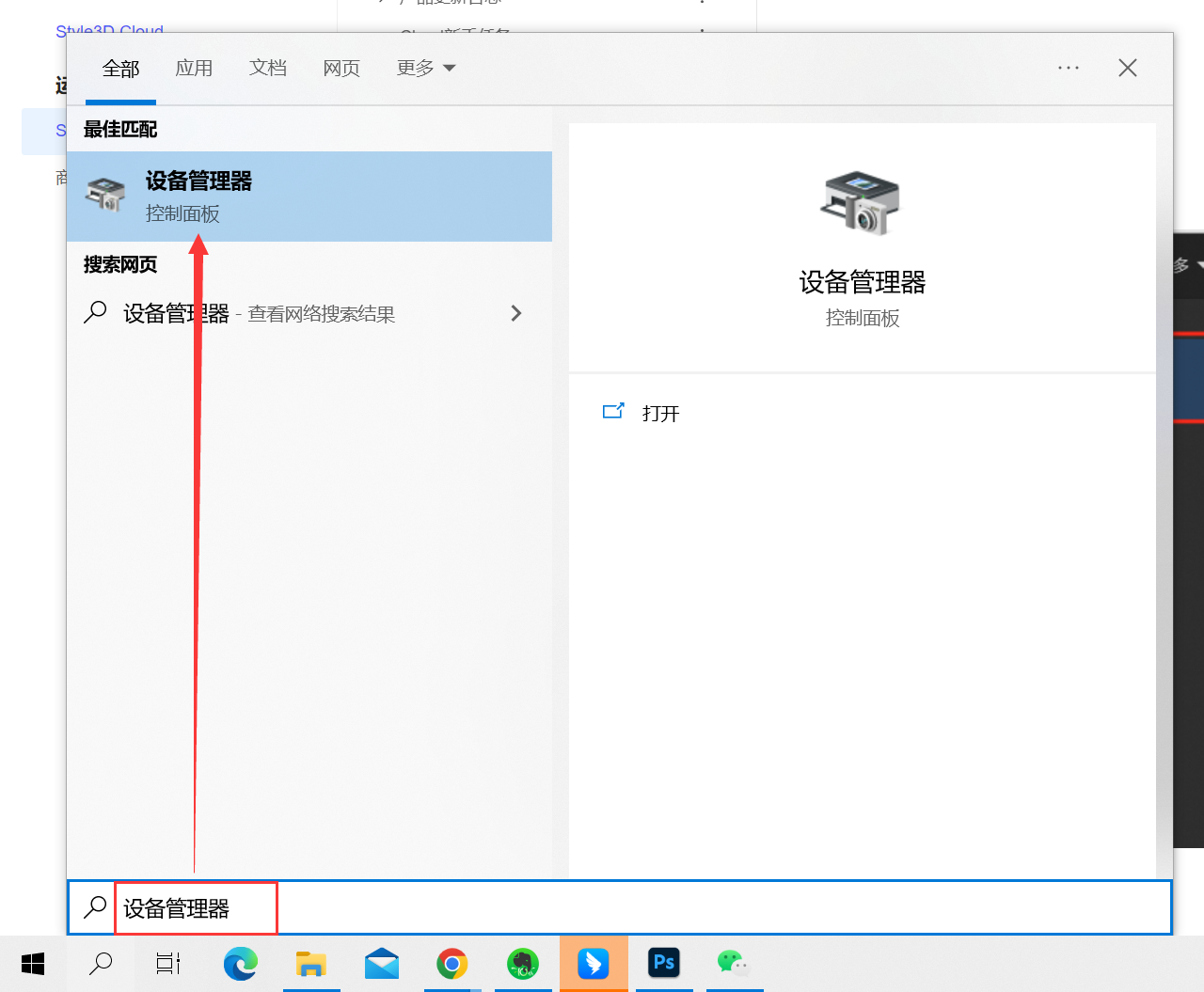Image resolution: width=1204 pixels, height=992 pixels.
Task: Launch Microsoft Edge from taskbar
Action: coord(241,964)
